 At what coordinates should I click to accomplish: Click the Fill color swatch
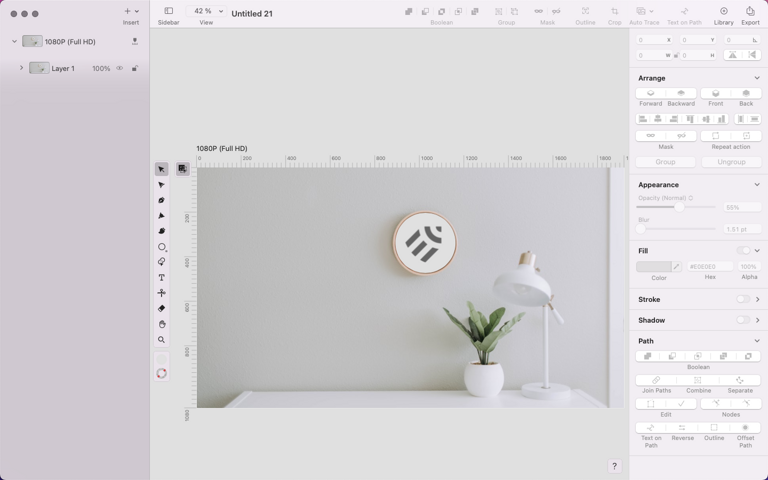click(x=653, y=266)
